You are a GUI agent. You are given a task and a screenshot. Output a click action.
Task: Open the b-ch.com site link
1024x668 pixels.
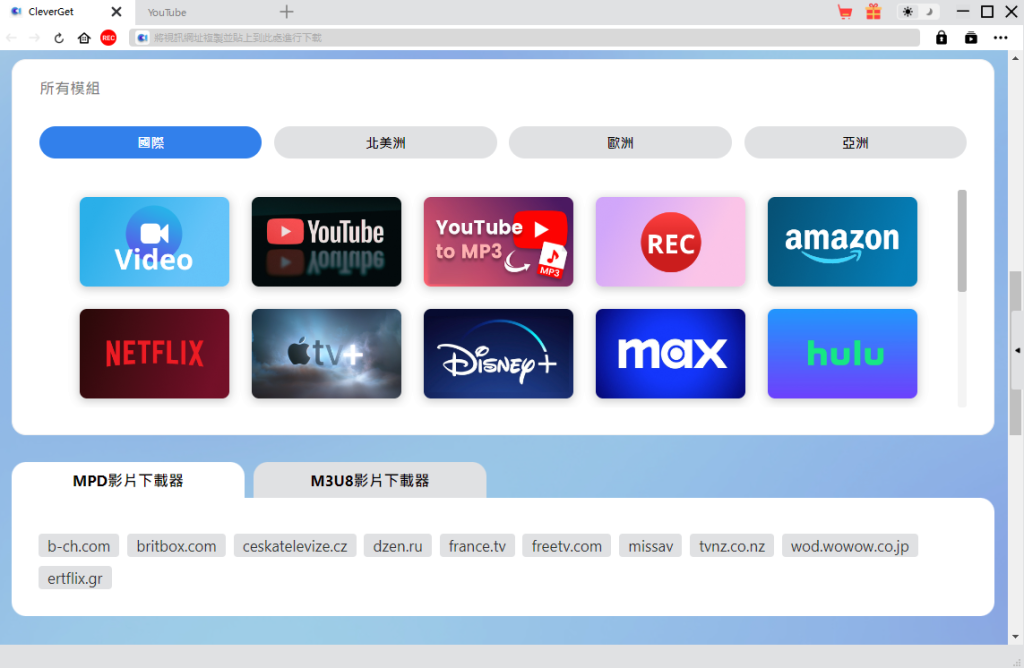point(78,546)
